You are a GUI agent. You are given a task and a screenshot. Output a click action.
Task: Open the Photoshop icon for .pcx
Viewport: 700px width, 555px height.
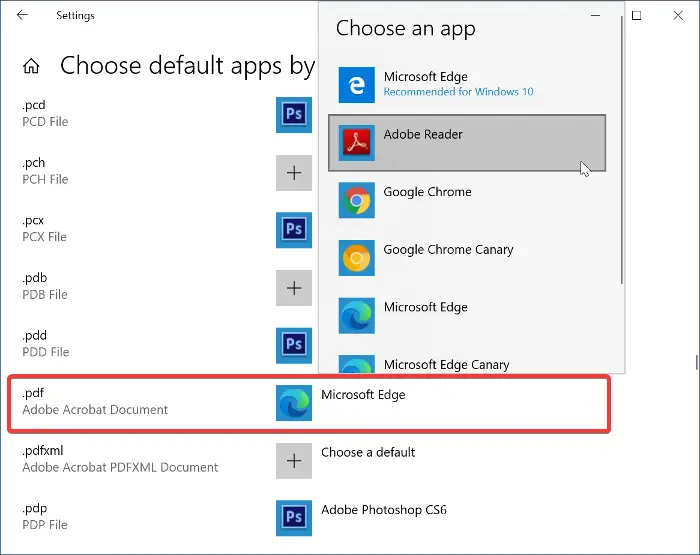point(294,230)
